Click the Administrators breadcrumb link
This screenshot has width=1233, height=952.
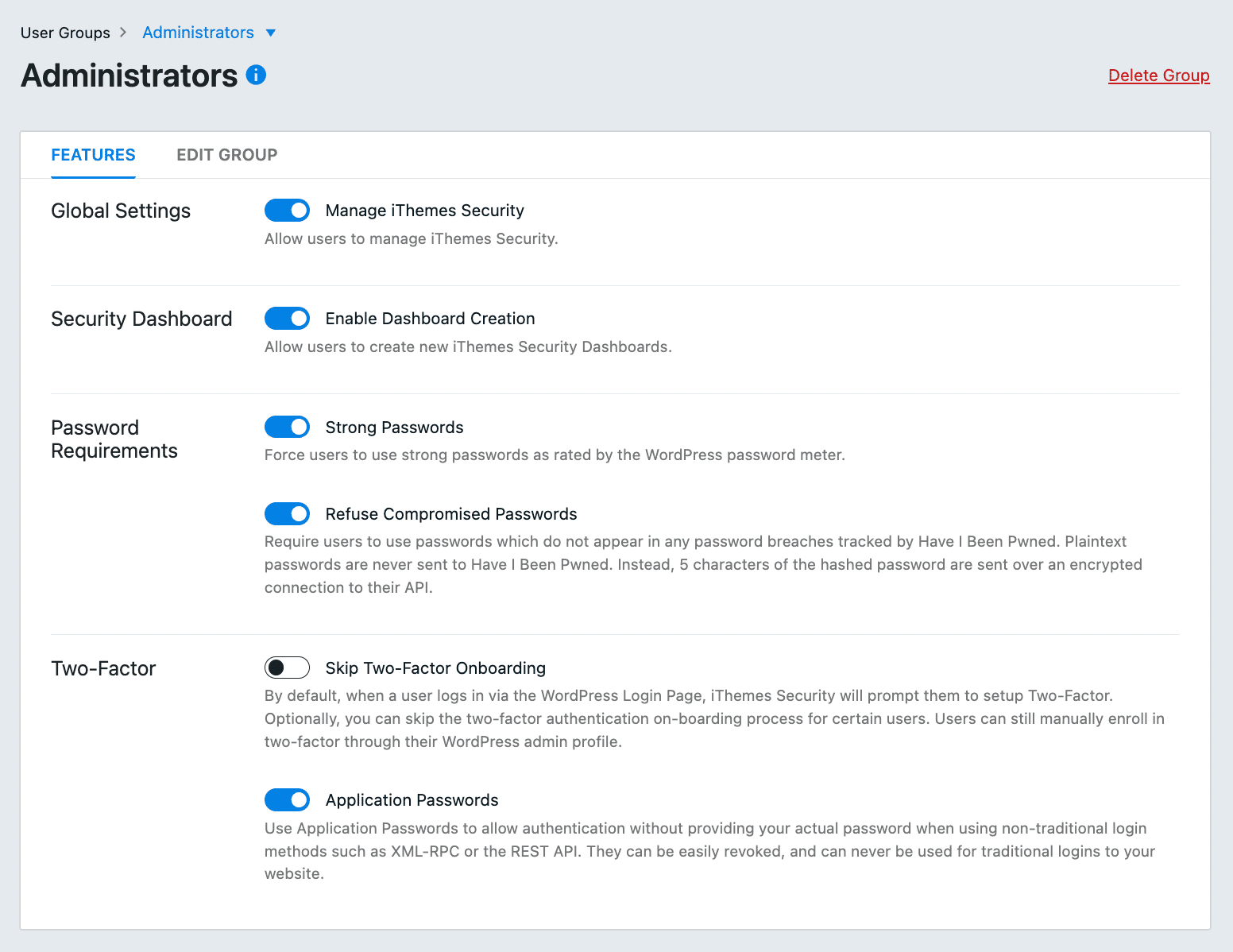pyautogui.click(x=198, y=33)
